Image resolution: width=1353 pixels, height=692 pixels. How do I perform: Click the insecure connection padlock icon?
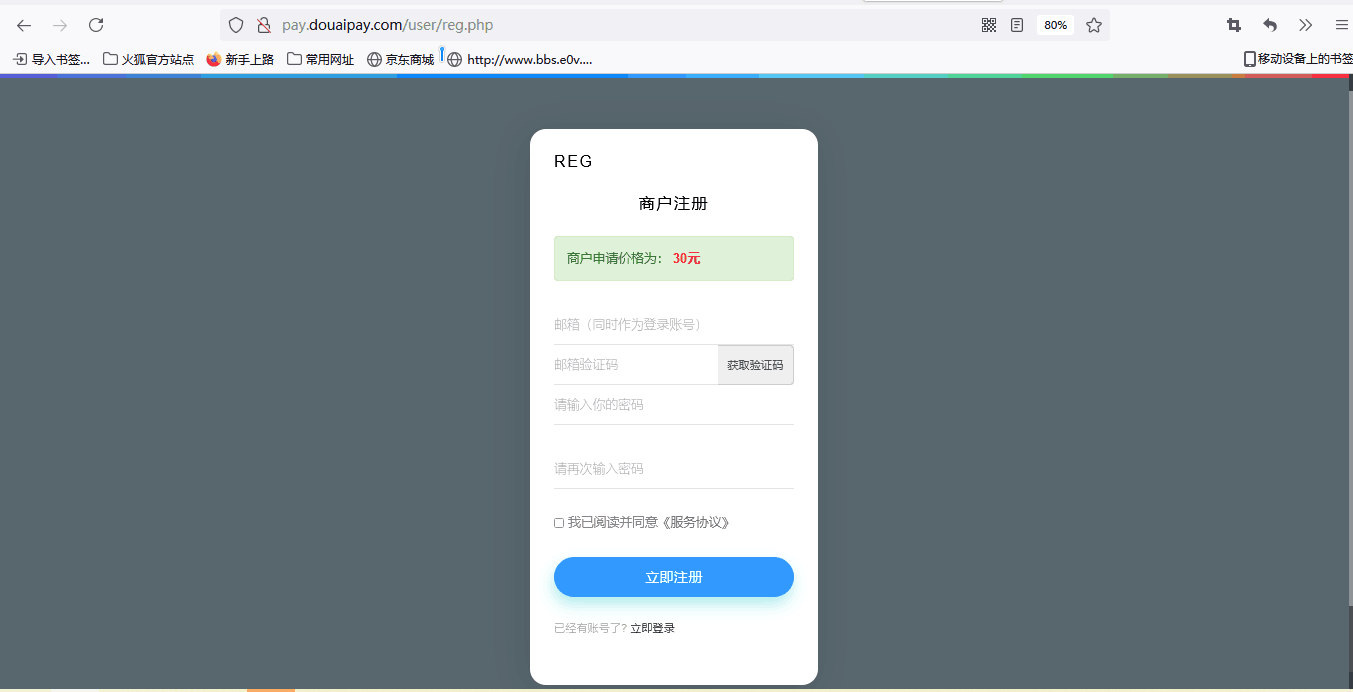click(x=262, y=24)
